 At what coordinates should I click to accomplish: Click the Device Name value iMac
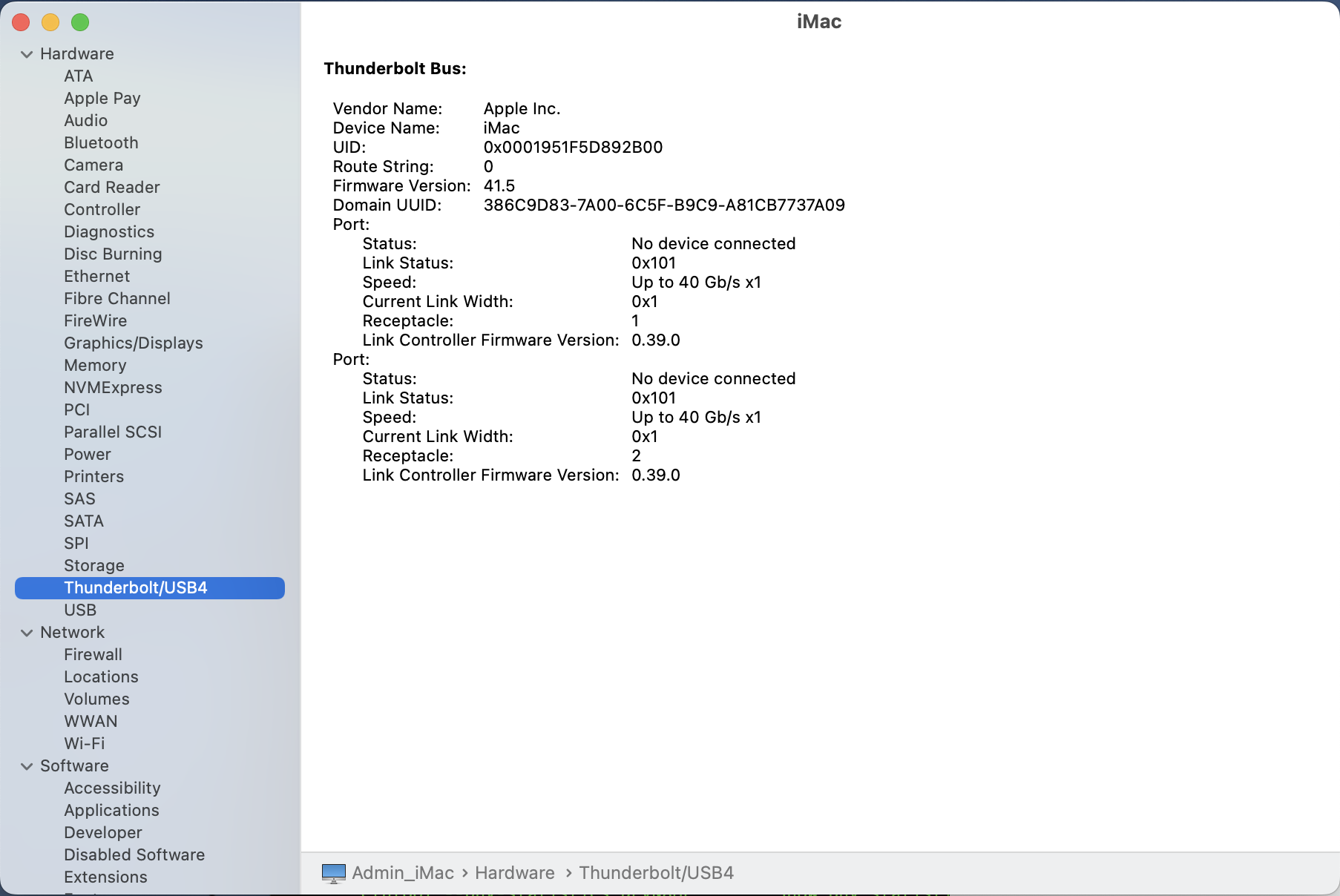502,128
